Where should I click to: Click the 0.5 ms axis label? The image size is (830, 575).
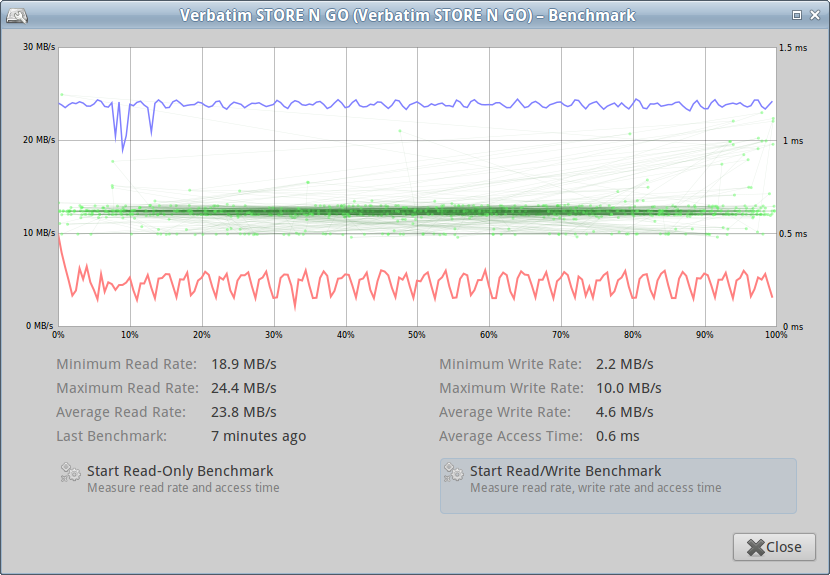click(x=793, y=234)
